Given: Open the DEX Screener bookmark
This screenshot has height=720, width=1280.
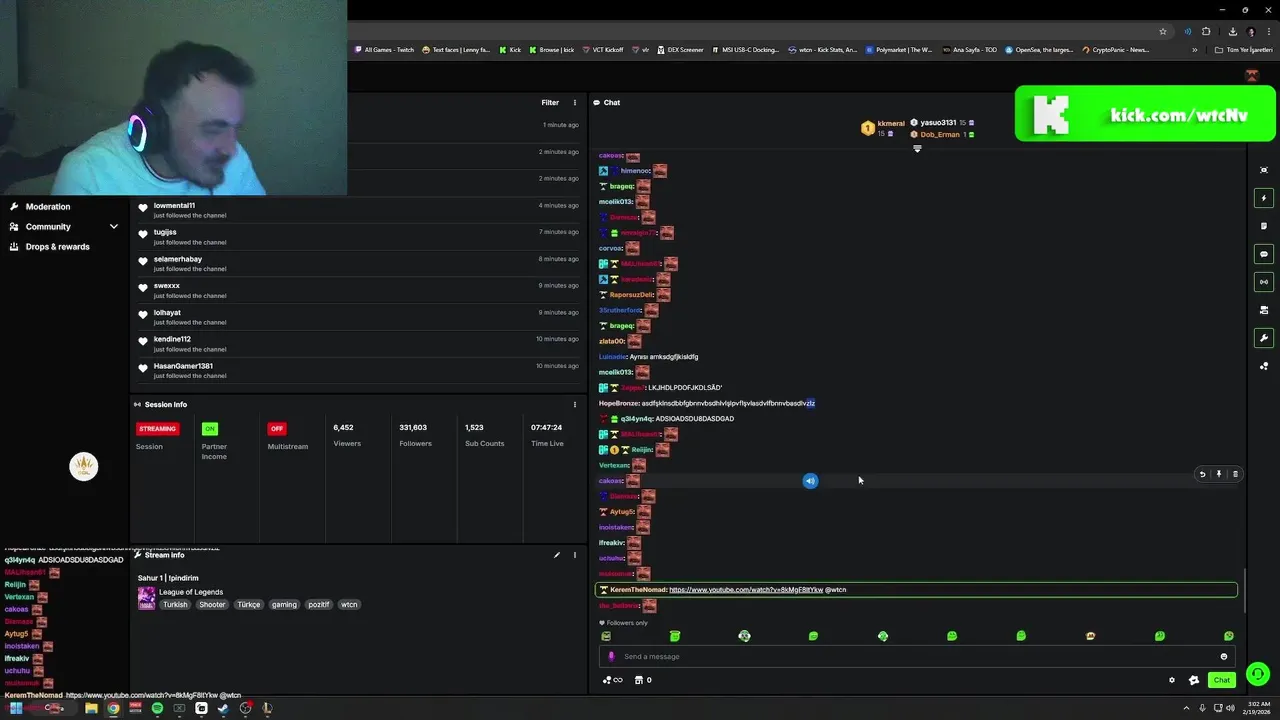Looking at the screenshot, I should 680,50.
